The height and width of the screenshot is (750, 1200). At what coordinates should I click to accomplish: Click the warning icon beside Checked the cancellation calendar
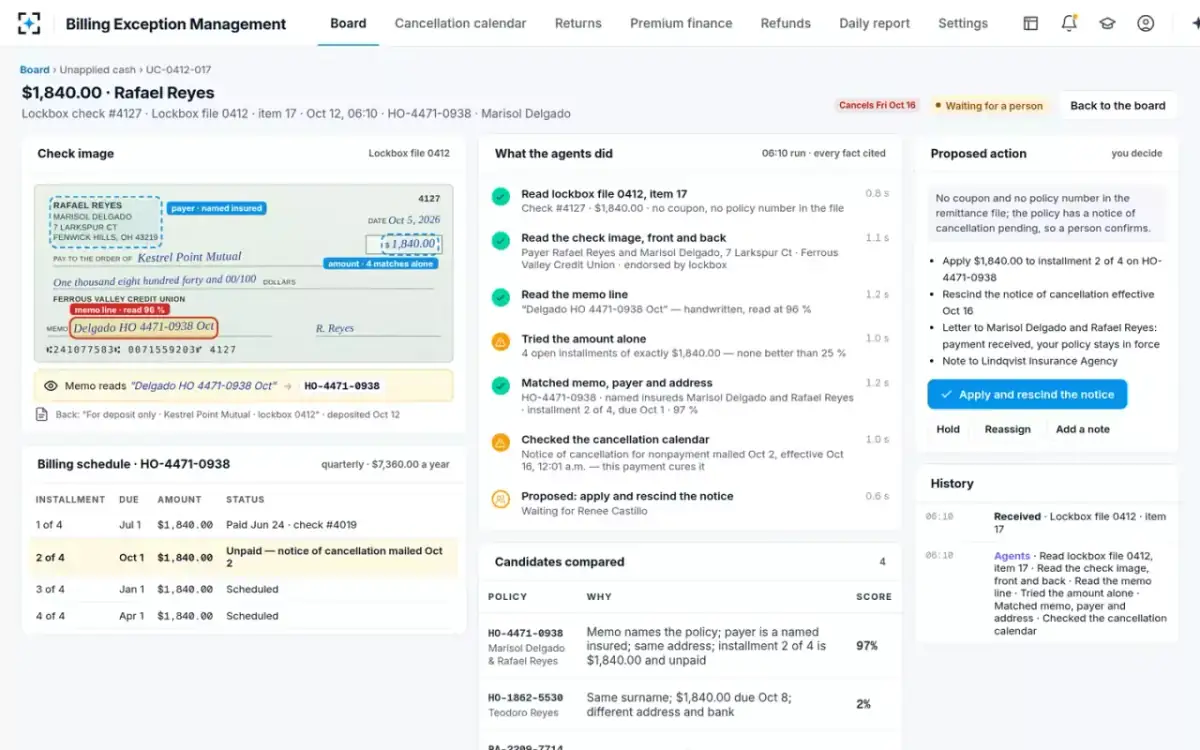(x=501, y=442)
